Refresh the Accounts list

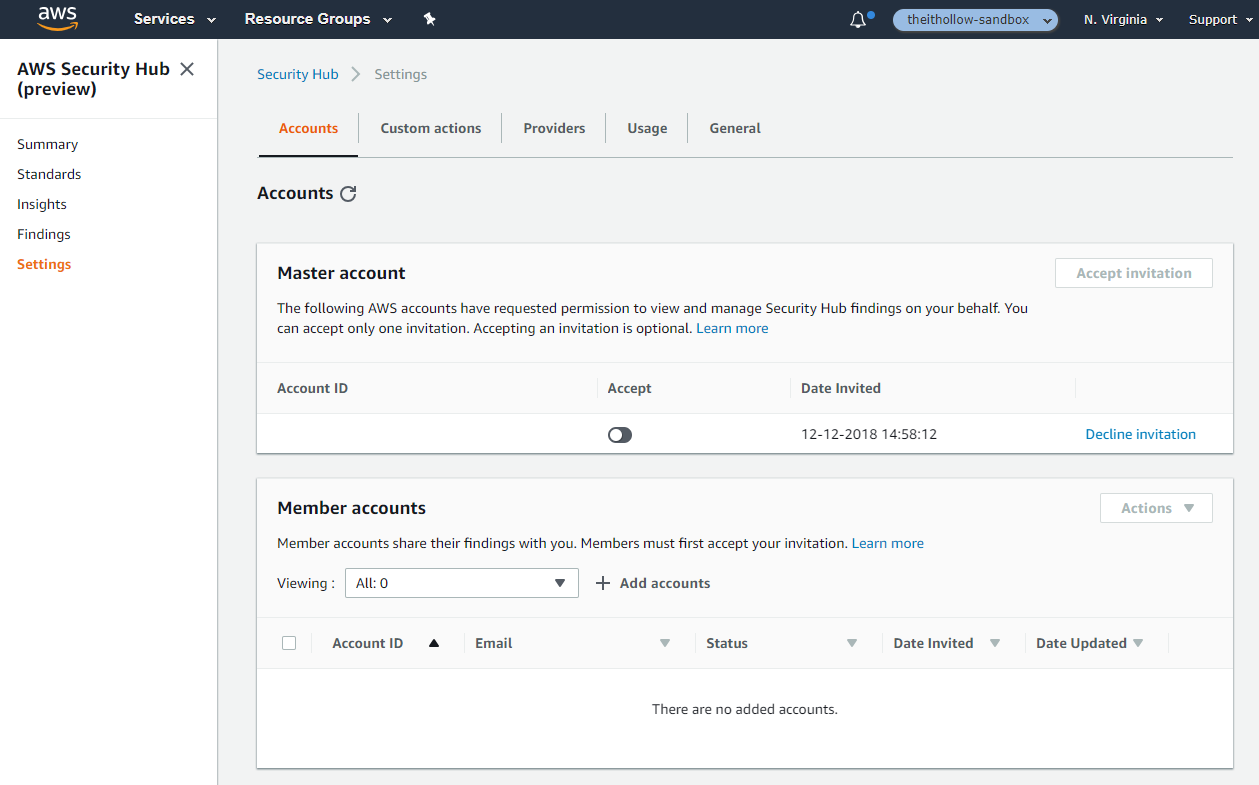[348, 194]
